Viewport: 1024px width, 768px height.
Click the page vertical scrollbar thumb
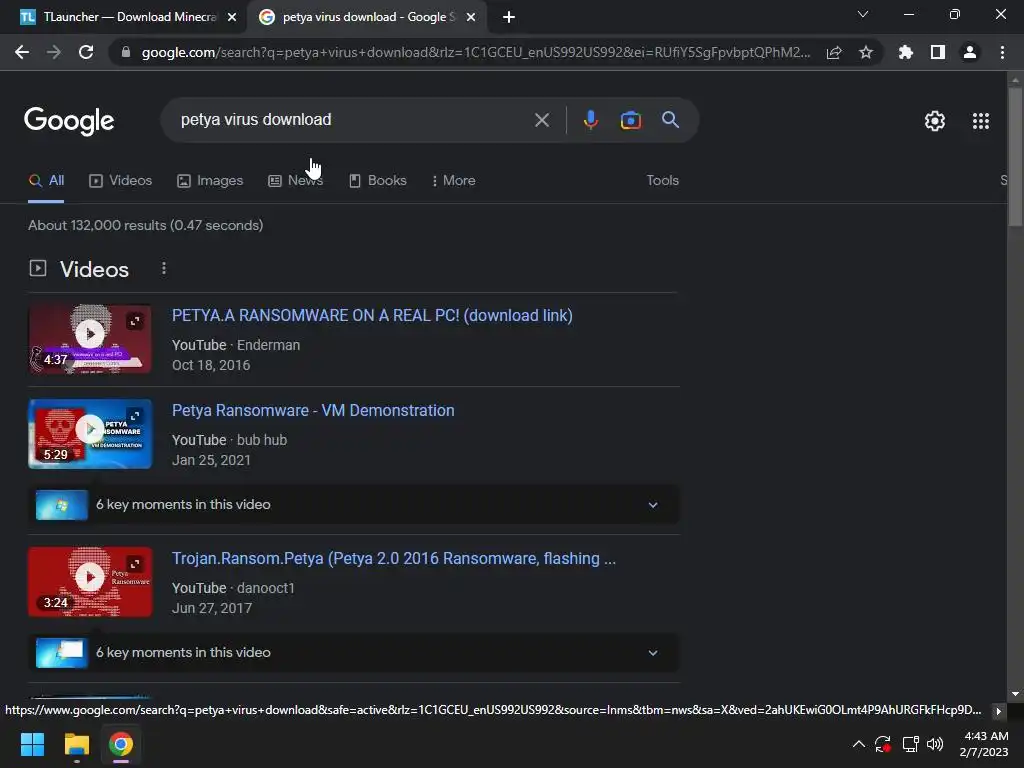[x=1014, y=155]
